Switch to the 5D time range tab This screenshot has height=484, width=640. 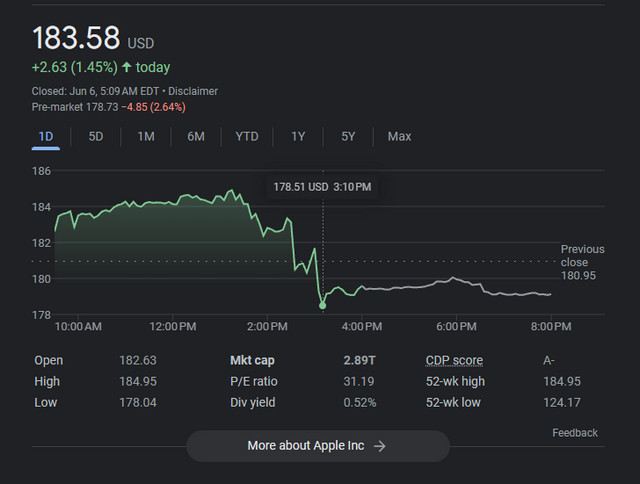click(96, 136)
